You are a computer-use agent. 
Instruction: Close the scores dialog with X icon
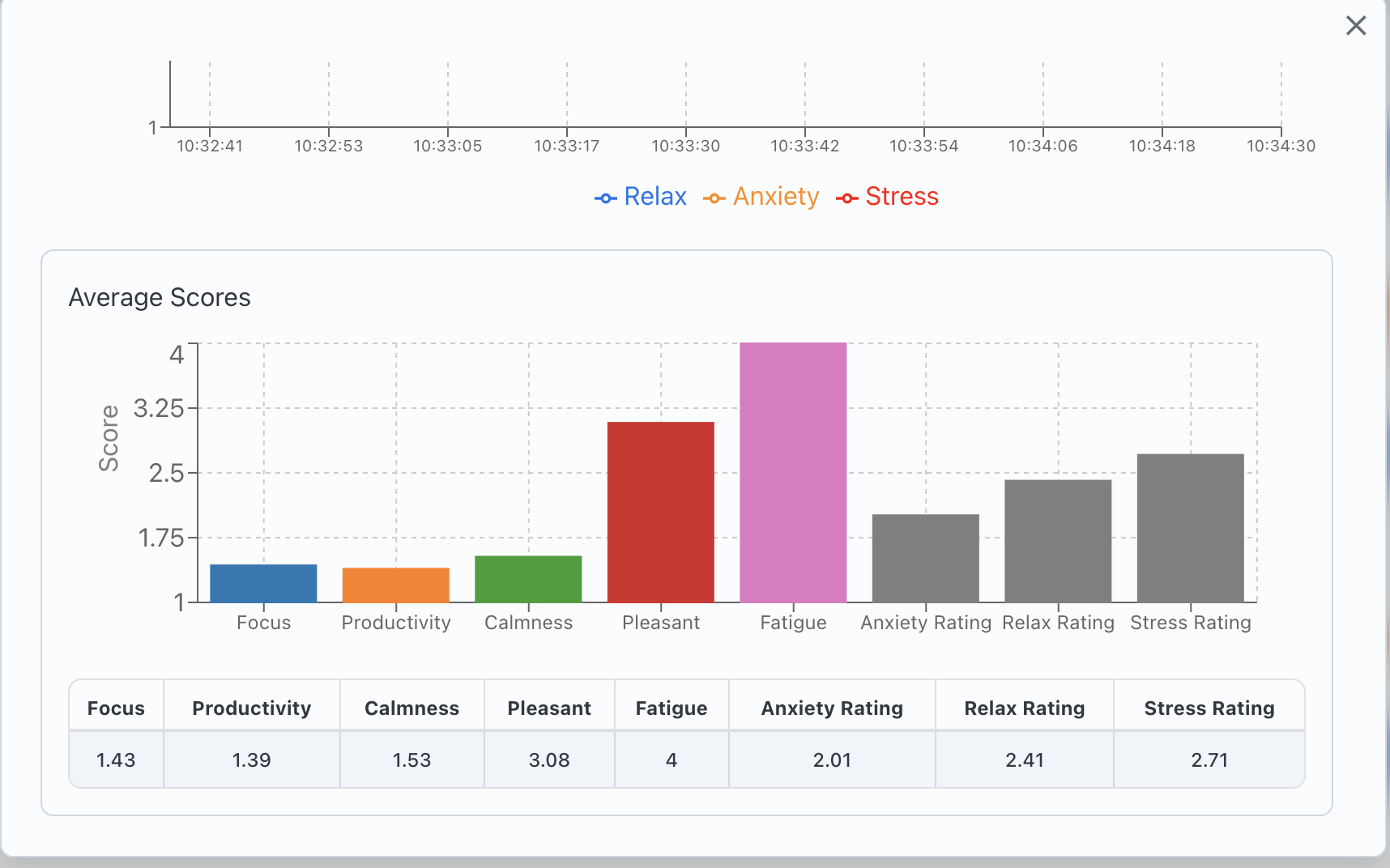[1355, 26]
